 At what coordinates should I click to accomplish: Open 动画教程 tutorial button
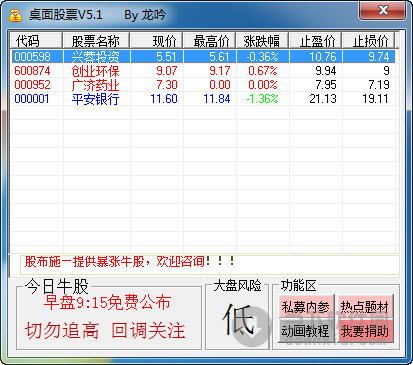coord(306,331)
